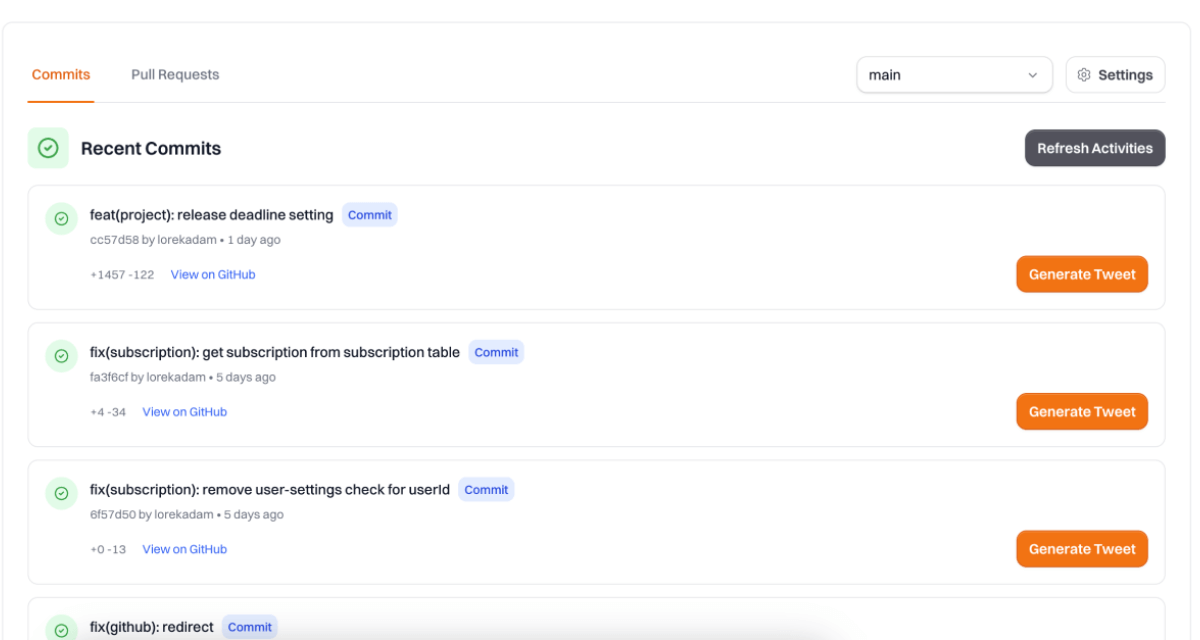Open View on GitHub for commit 6f57d50
This screenshot has height=640, width=1200.
coord(184,549)
